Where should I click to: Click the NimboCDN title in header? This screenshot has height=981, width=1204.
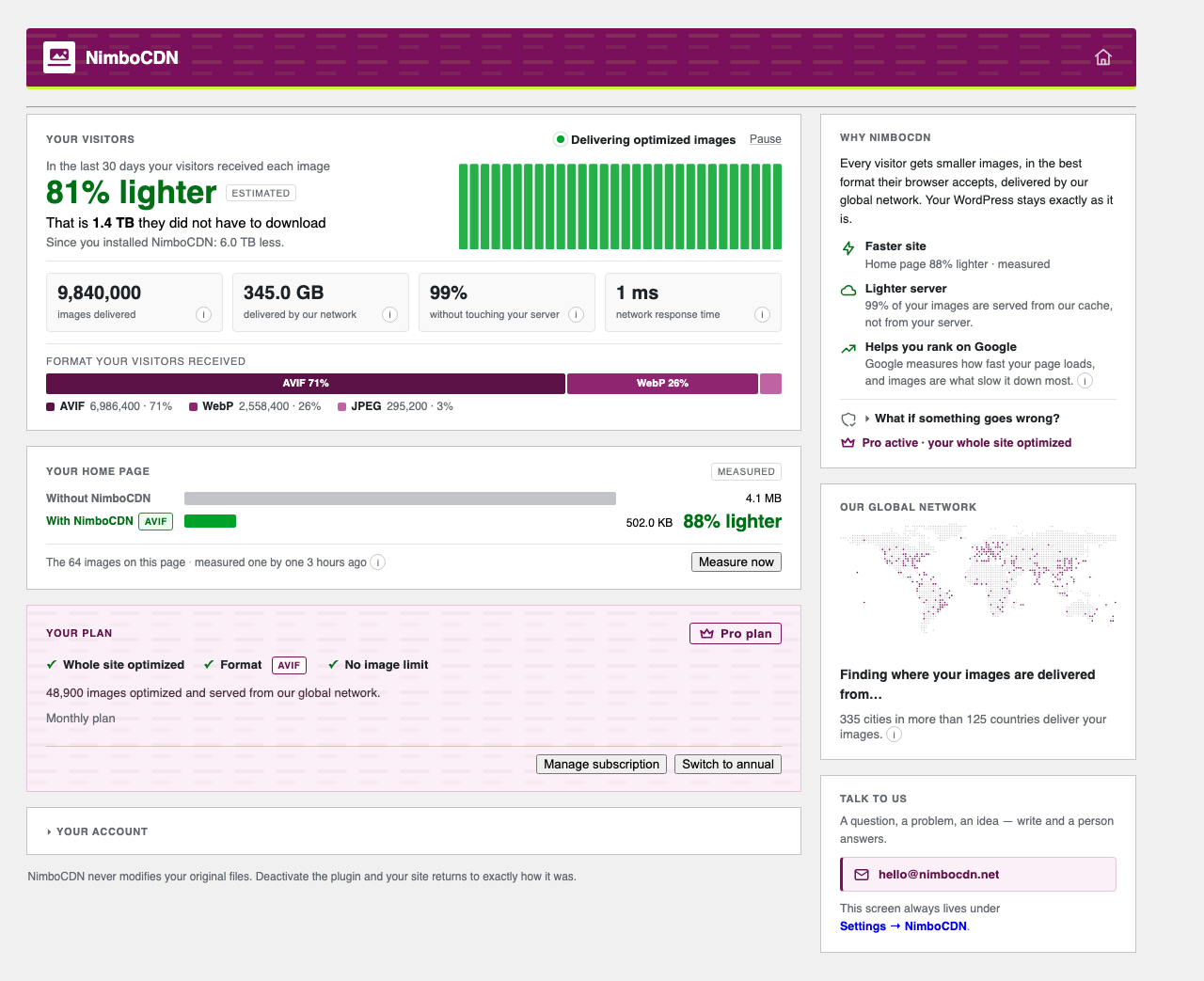pos(132,57)
